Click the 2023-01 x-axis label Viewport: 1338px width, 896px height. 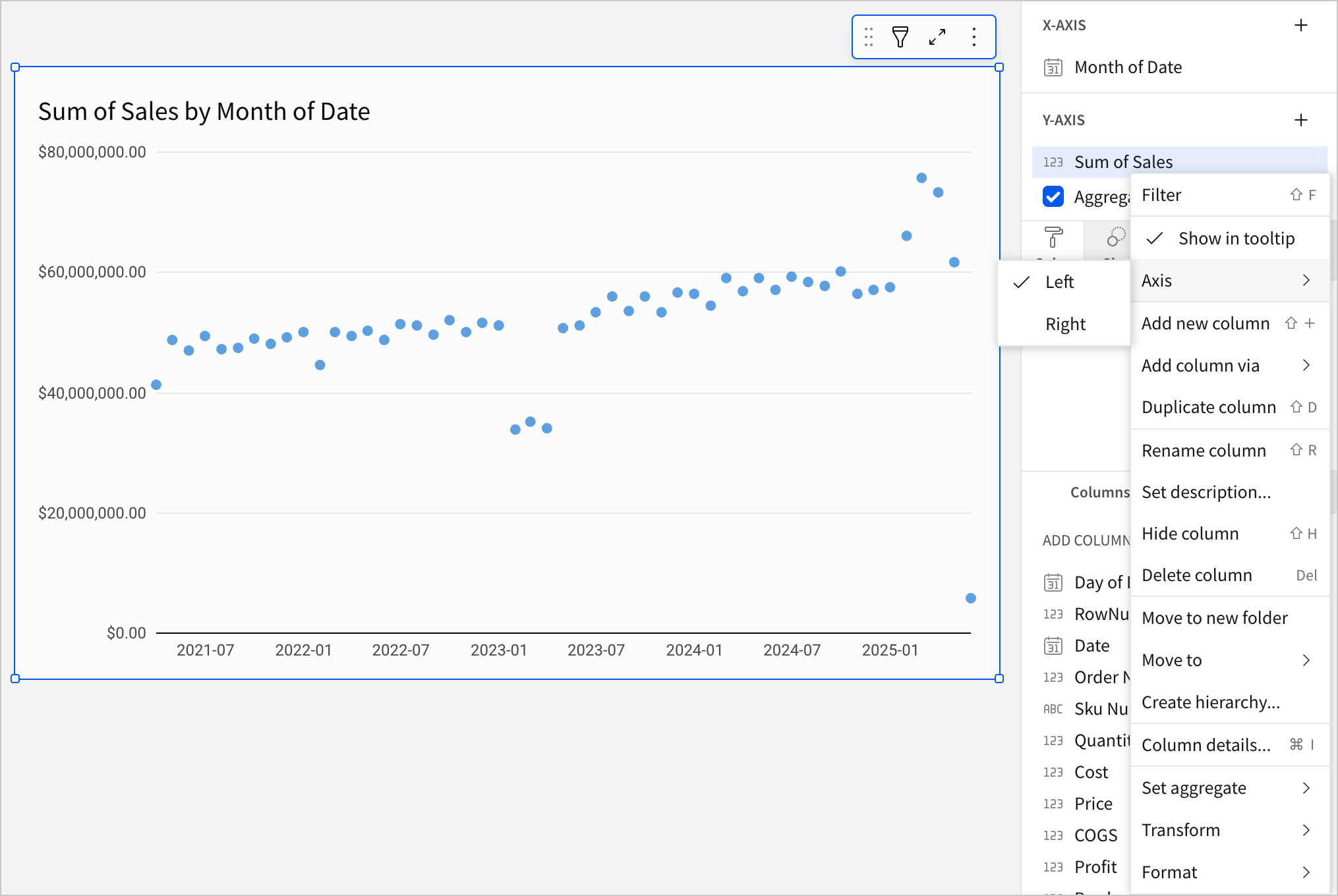498,650
